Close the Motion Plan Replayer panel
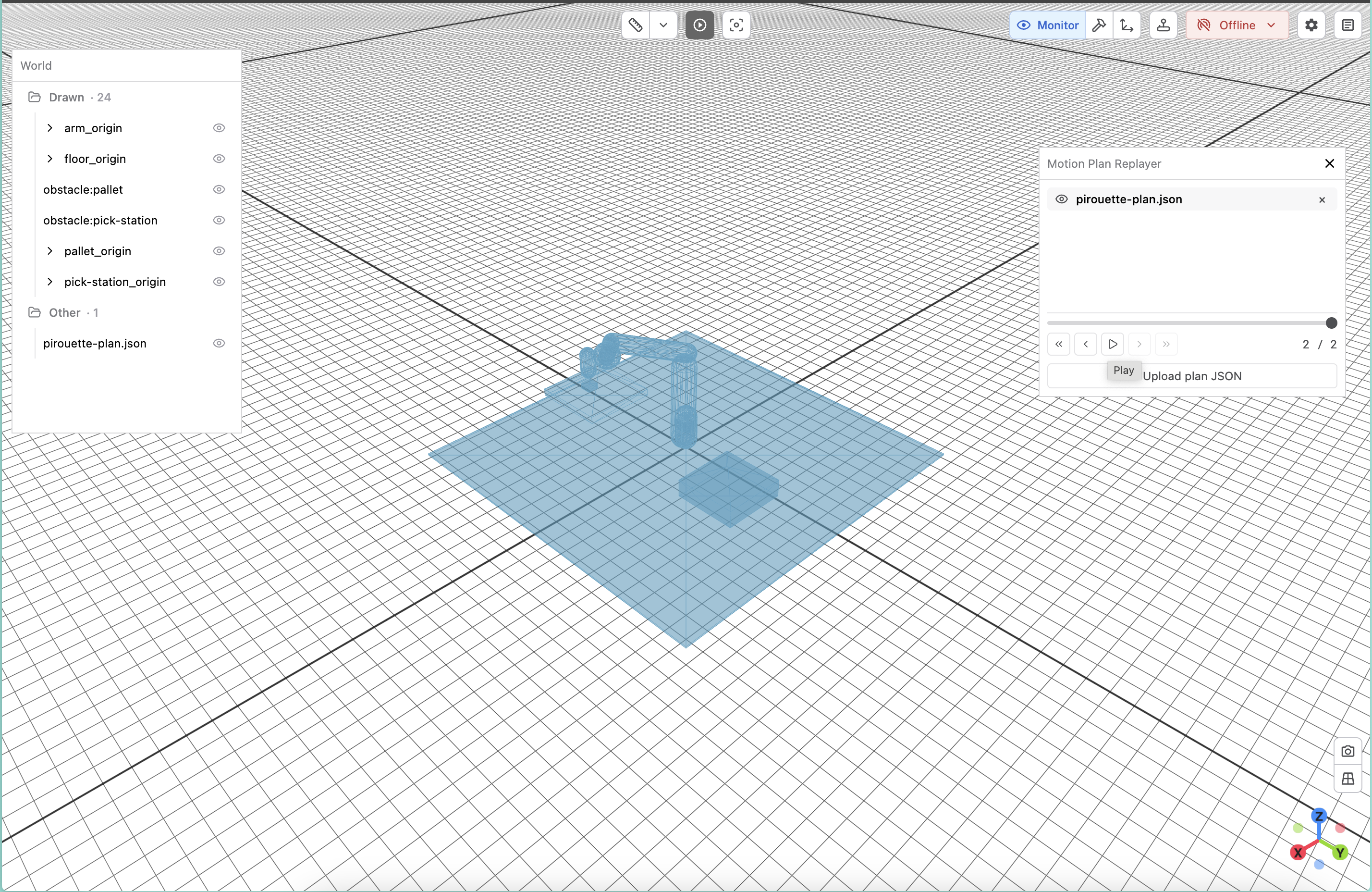1372x892 pixels. click(x=1330, y=164)
